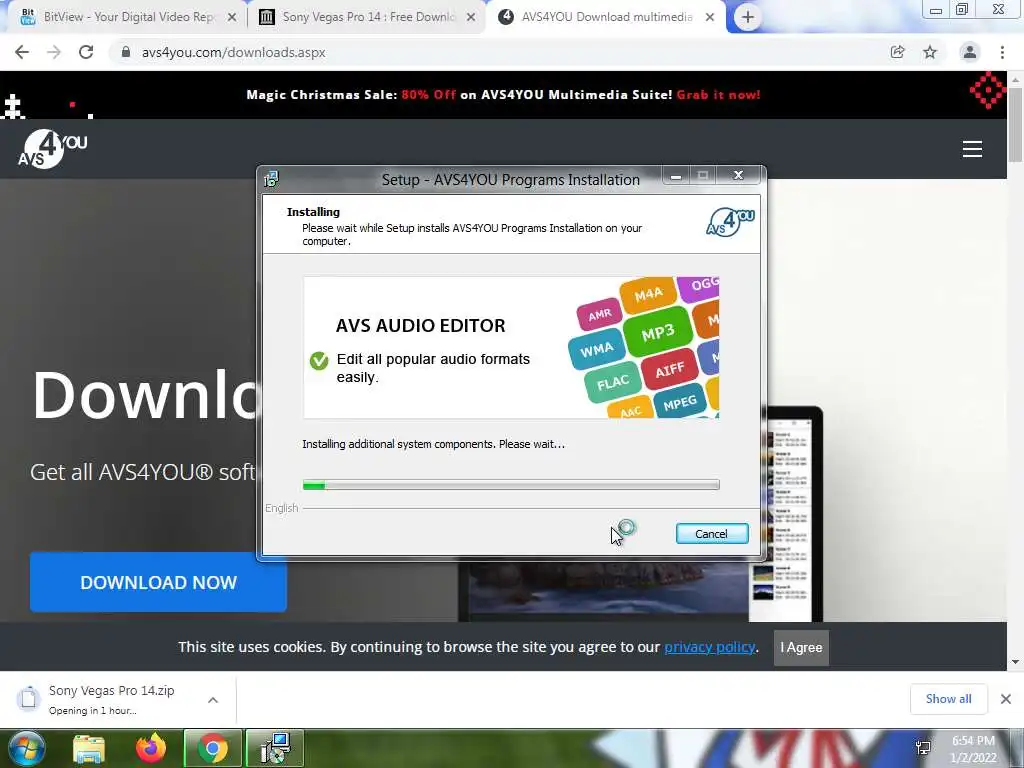Close the Sony Vegas Pro 14 tab
Image resolution: width=1024 pixels, height=768 pixels.
[x=471, y=17]
